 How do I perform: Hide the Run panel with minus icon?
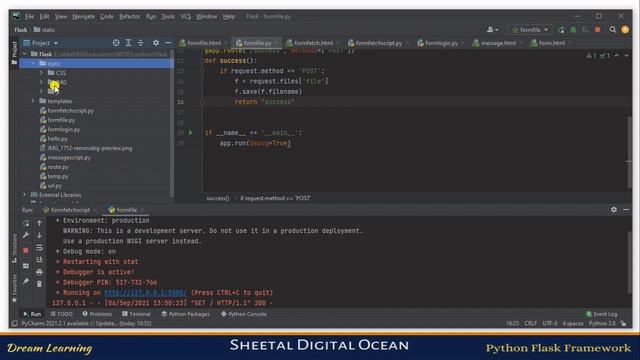pos(626,209)
